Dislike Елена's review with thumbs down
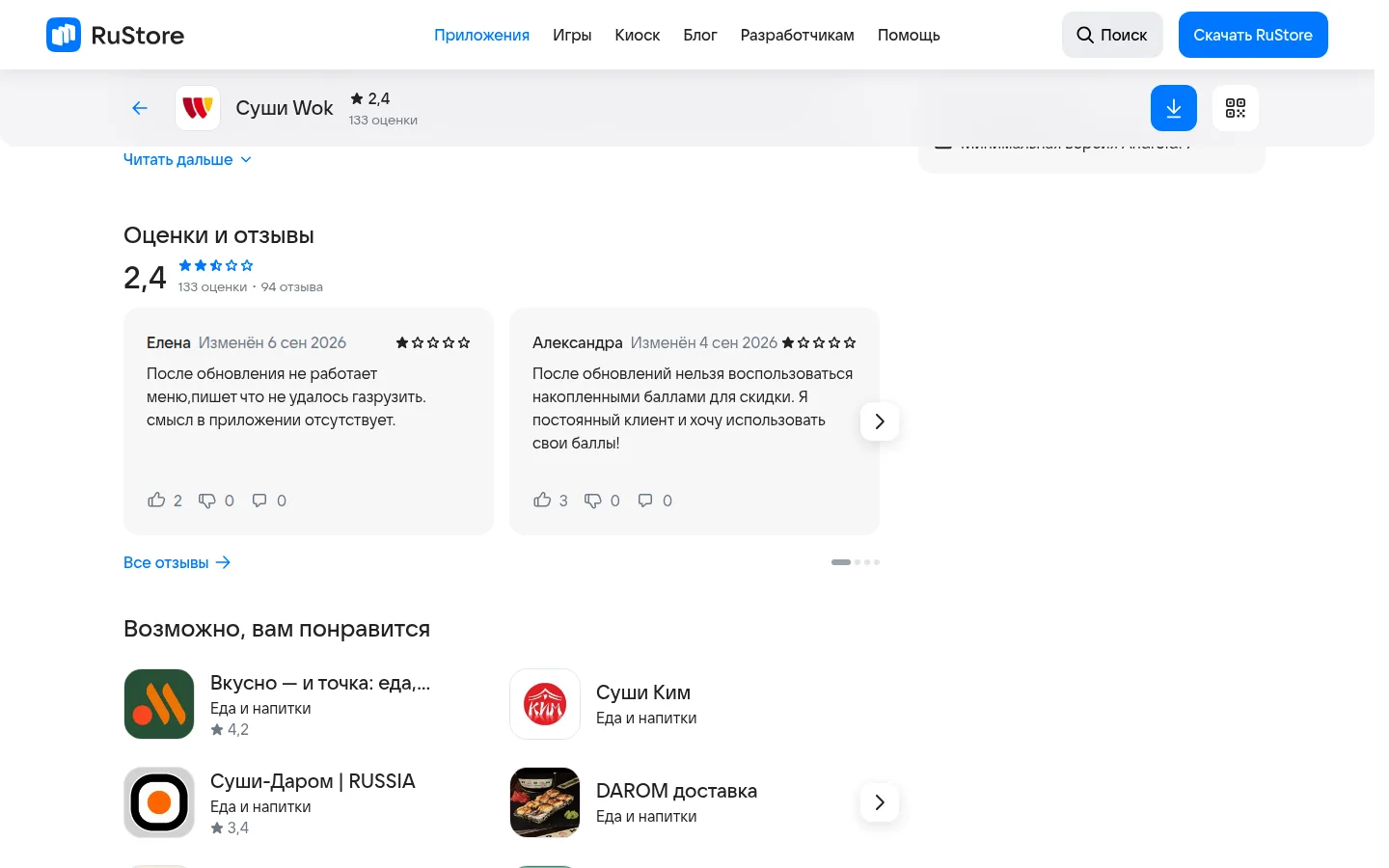 pyautogui.click(x=207, y=501)
